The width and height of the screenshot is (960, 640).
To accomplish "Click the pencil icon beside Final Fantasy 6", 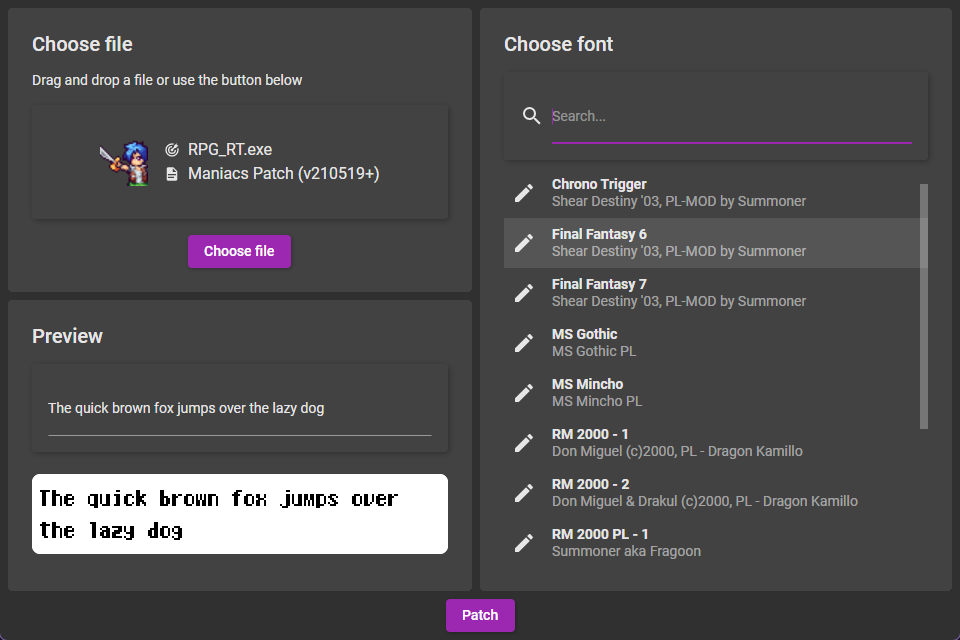I will (523, 243).
